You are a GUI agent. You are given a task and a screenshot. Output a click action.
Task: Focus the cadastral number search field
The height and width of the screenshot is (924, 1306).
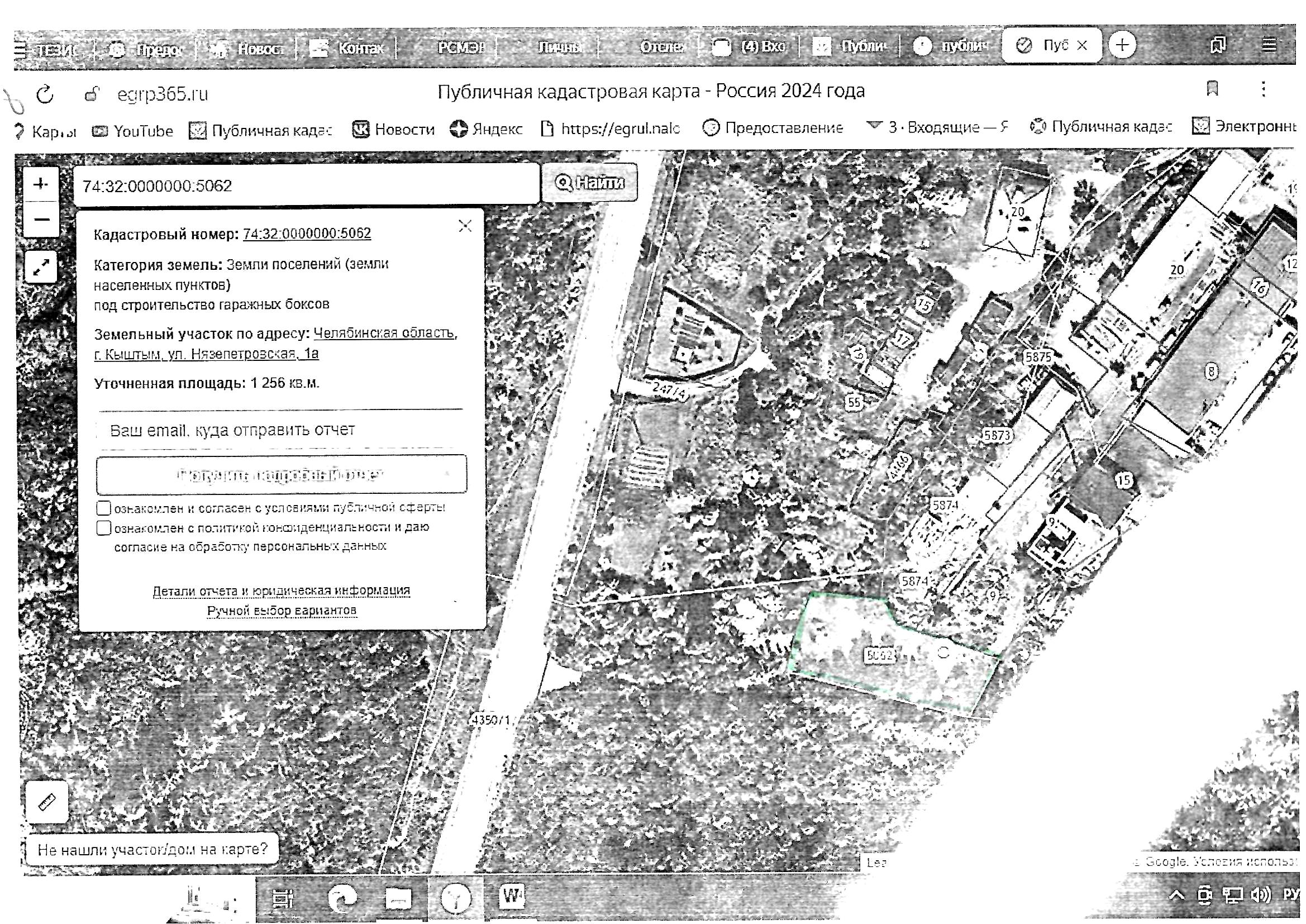click(306, 185)
